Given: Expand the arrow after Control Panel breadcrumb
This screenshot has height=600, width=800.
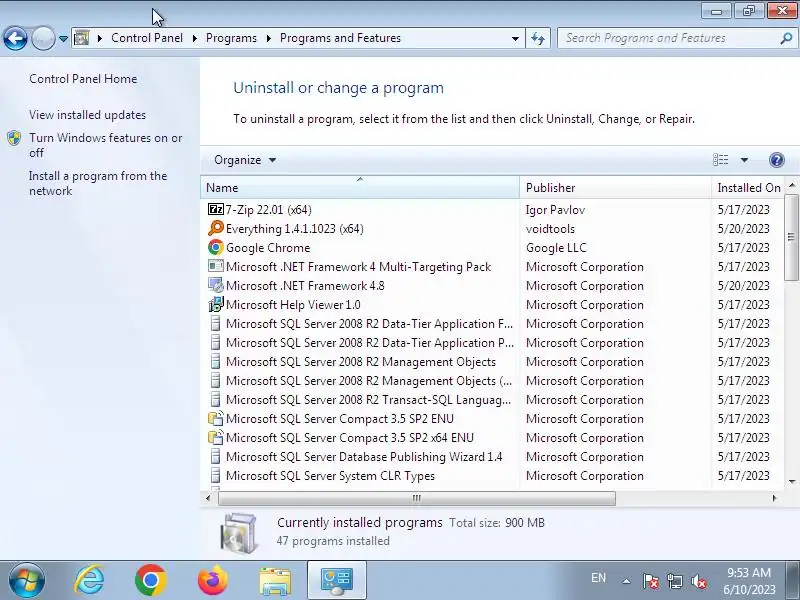Looking at the screenshot, I should click(x=194, y=38).
